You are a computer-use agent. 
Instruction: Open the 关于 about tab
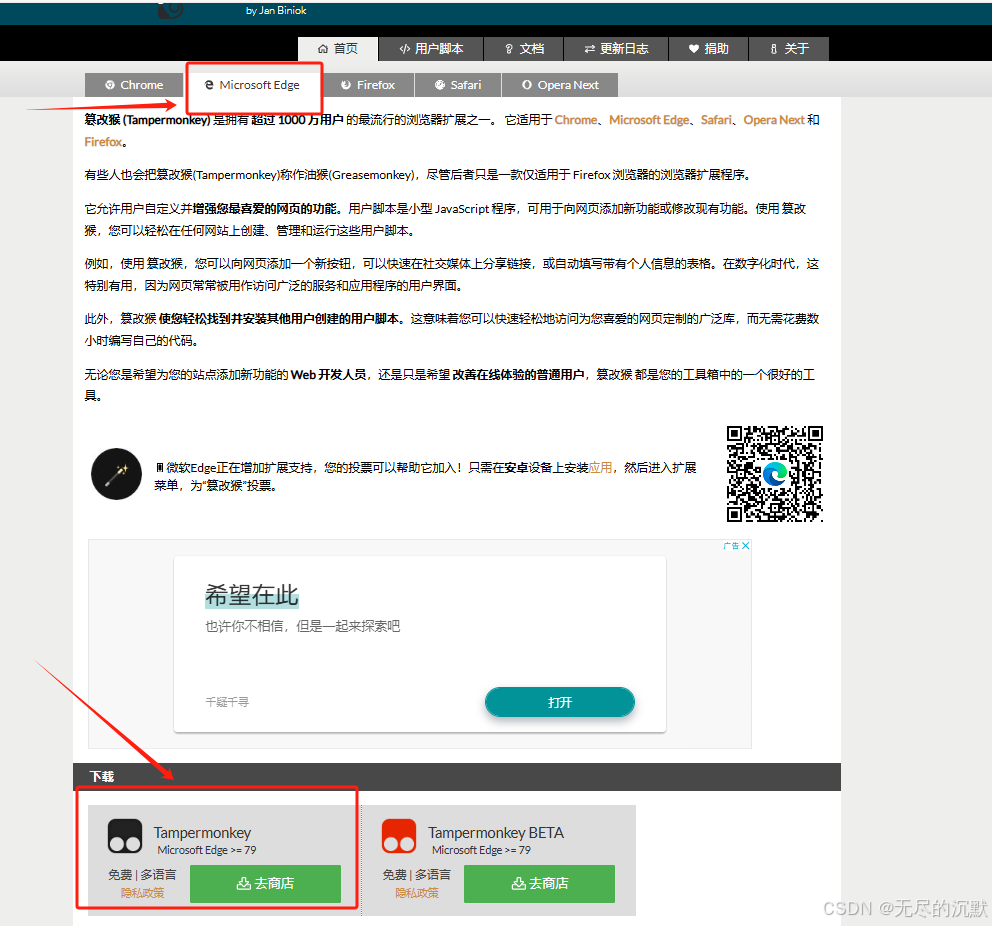pyautogui.click(x=789, y=49)
